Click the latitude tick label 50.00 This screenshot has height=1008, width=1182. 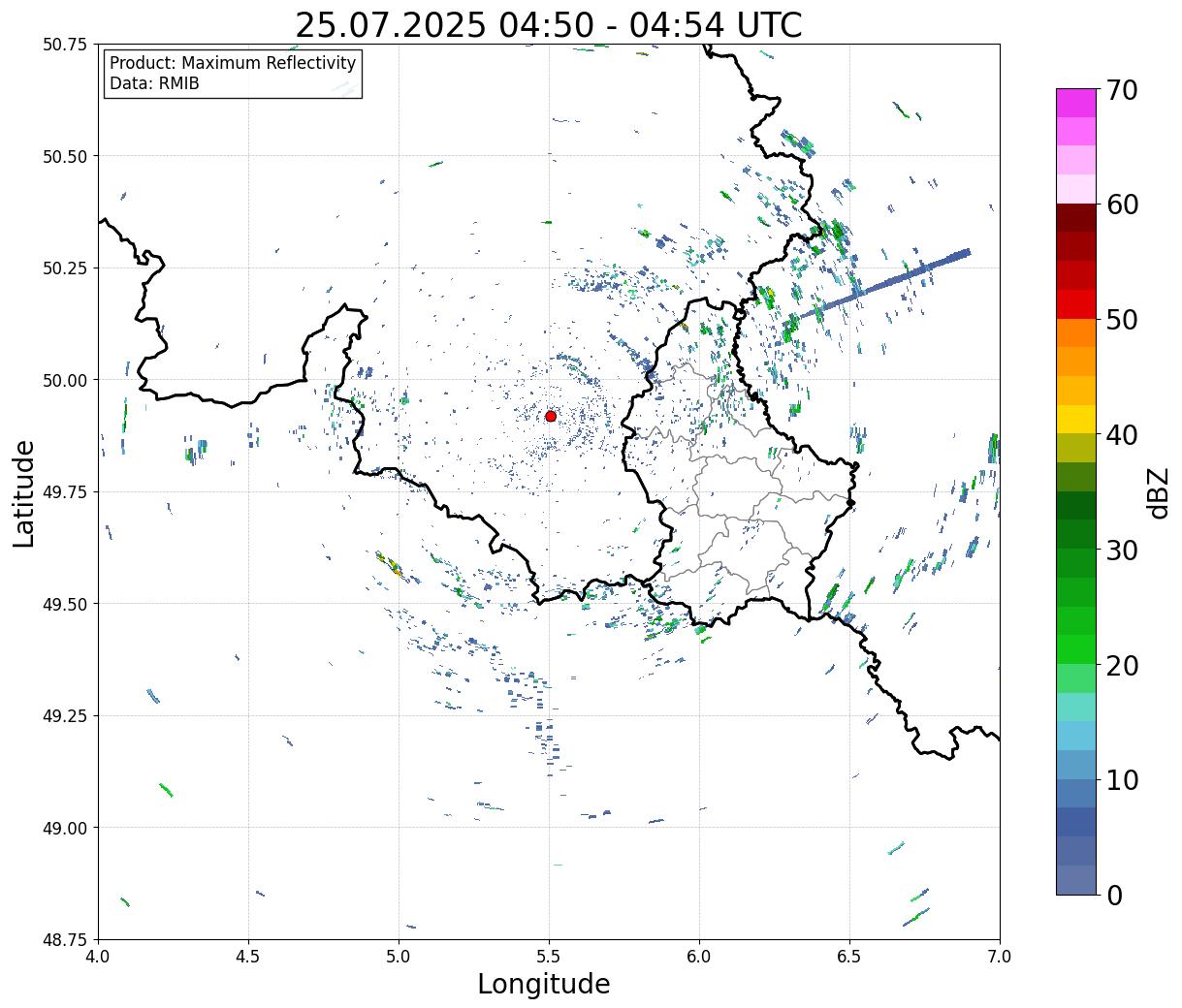click(65, 380)
